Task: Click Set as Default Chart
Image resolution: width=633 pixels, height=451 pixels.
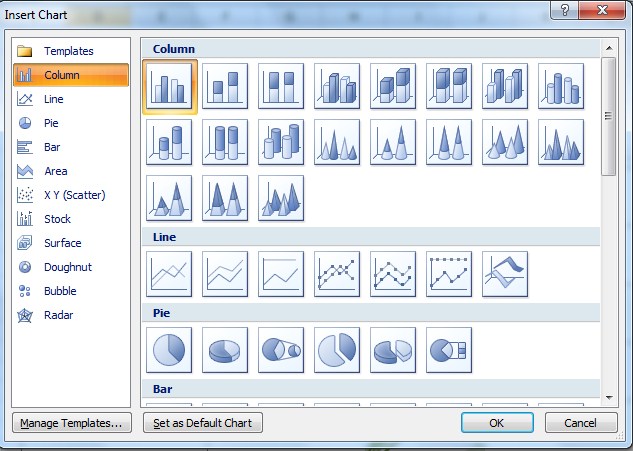Action: [x=203, y=423]
